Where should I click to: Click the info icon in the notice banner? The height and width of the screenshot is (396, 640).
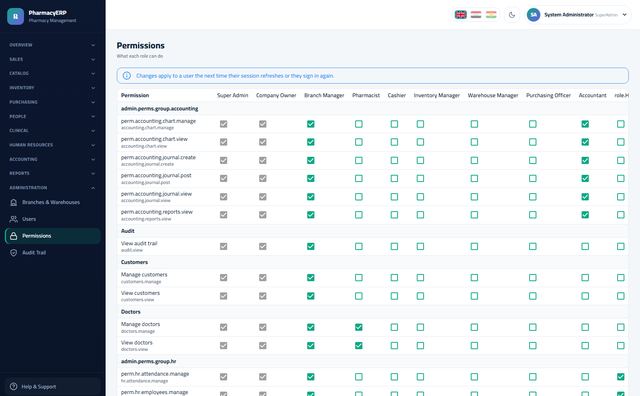127,76
